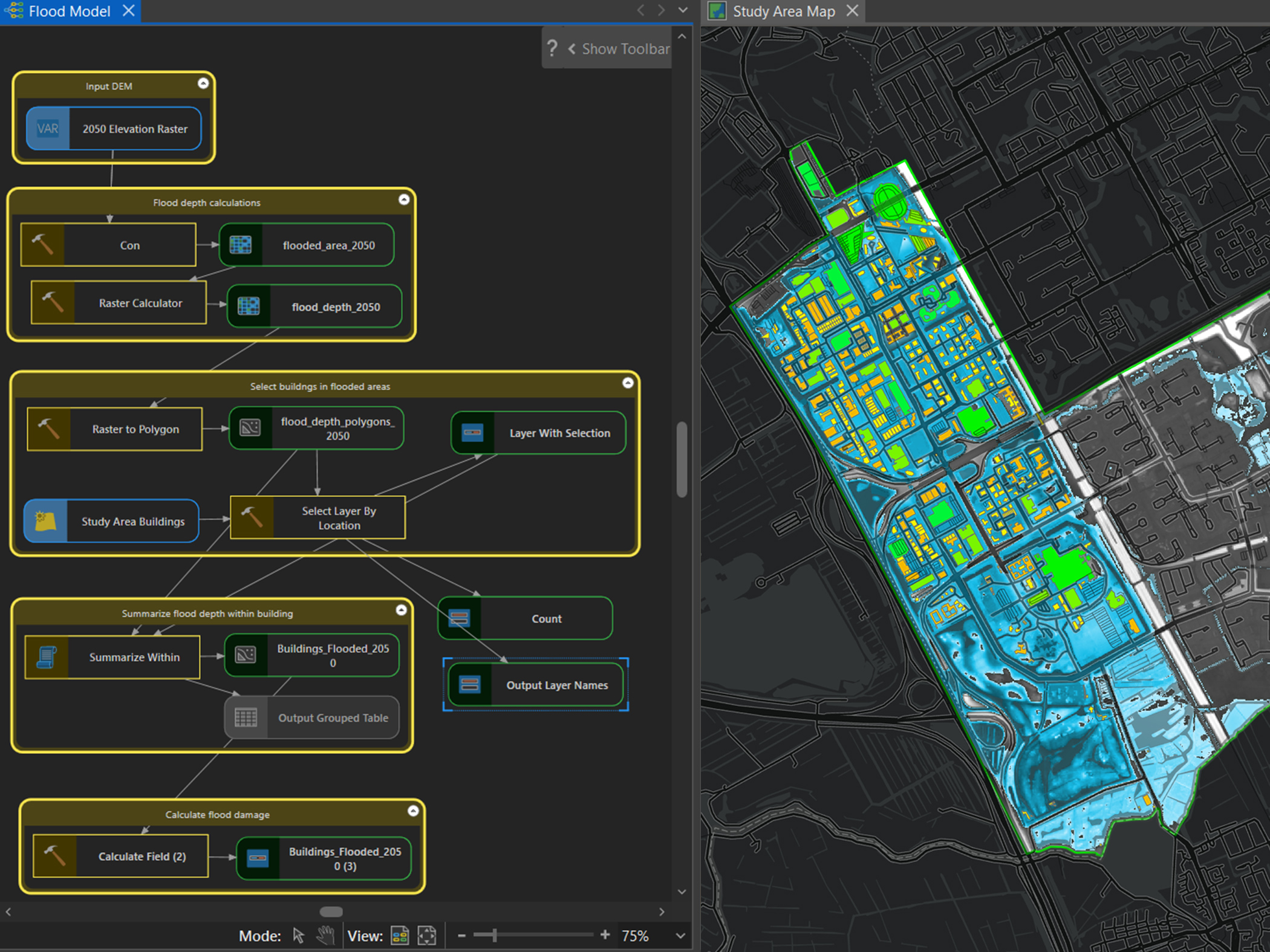
Task: Click the horizontal scrollbar thumb at bottom
Action: 331,912
